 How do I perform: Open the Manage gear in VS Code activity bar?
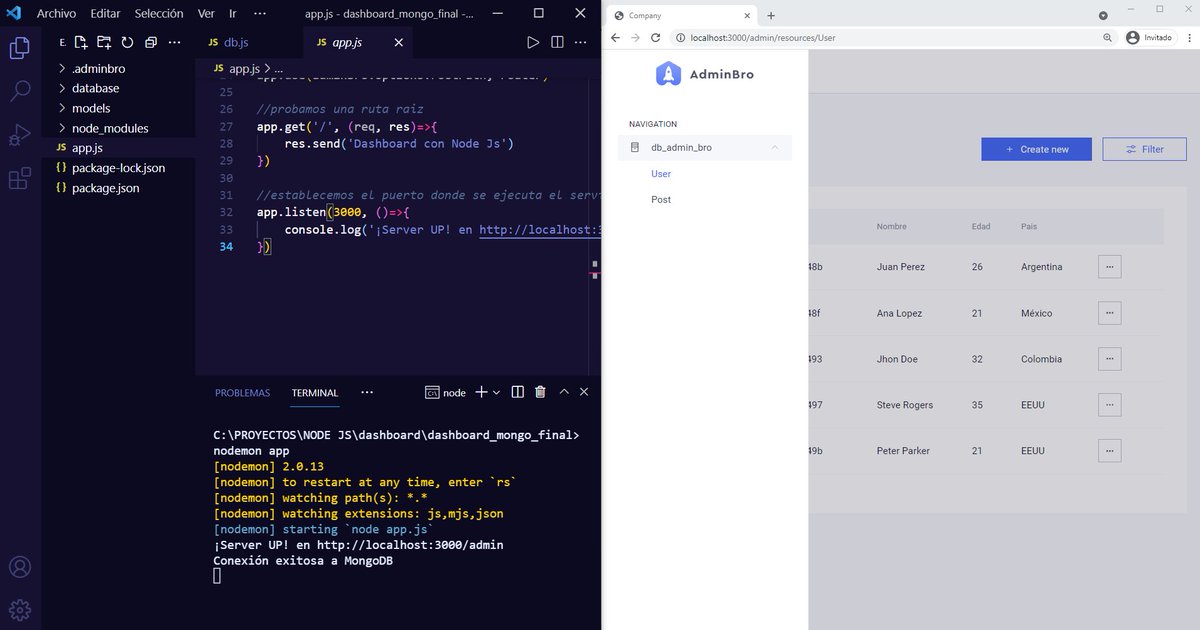(x=19, y=609)
